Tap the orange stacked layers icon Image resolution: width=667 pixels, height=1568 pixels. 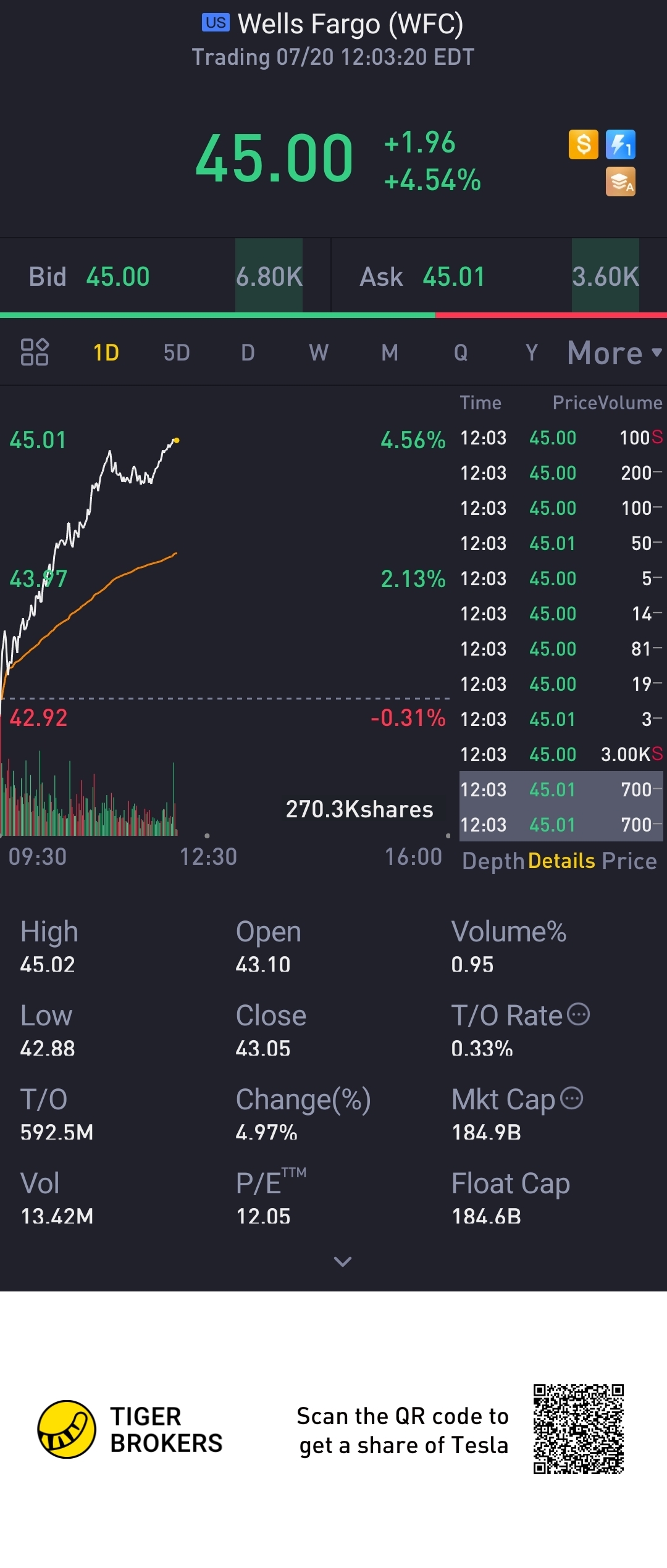coord(620,182)
